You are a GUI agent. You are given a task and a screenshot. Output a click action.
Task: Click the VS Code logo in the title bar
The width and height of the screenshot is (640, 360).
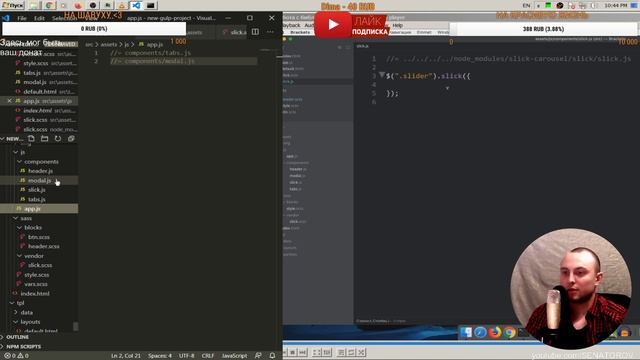click(6, 18)
